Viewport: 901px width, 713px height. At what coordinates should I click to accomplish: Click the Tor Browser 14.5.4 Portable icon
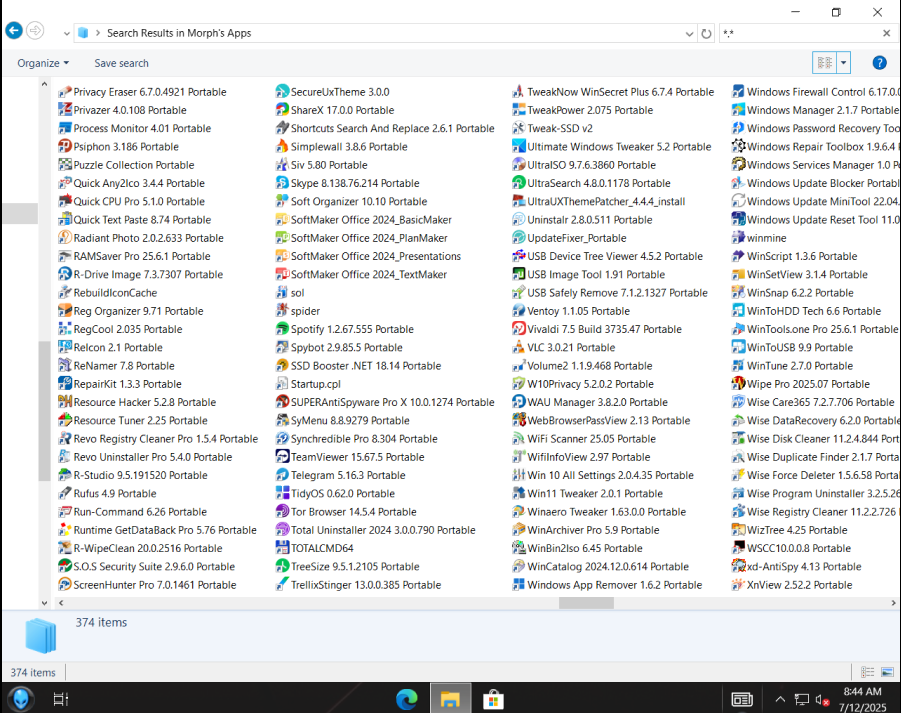[282, 511]
